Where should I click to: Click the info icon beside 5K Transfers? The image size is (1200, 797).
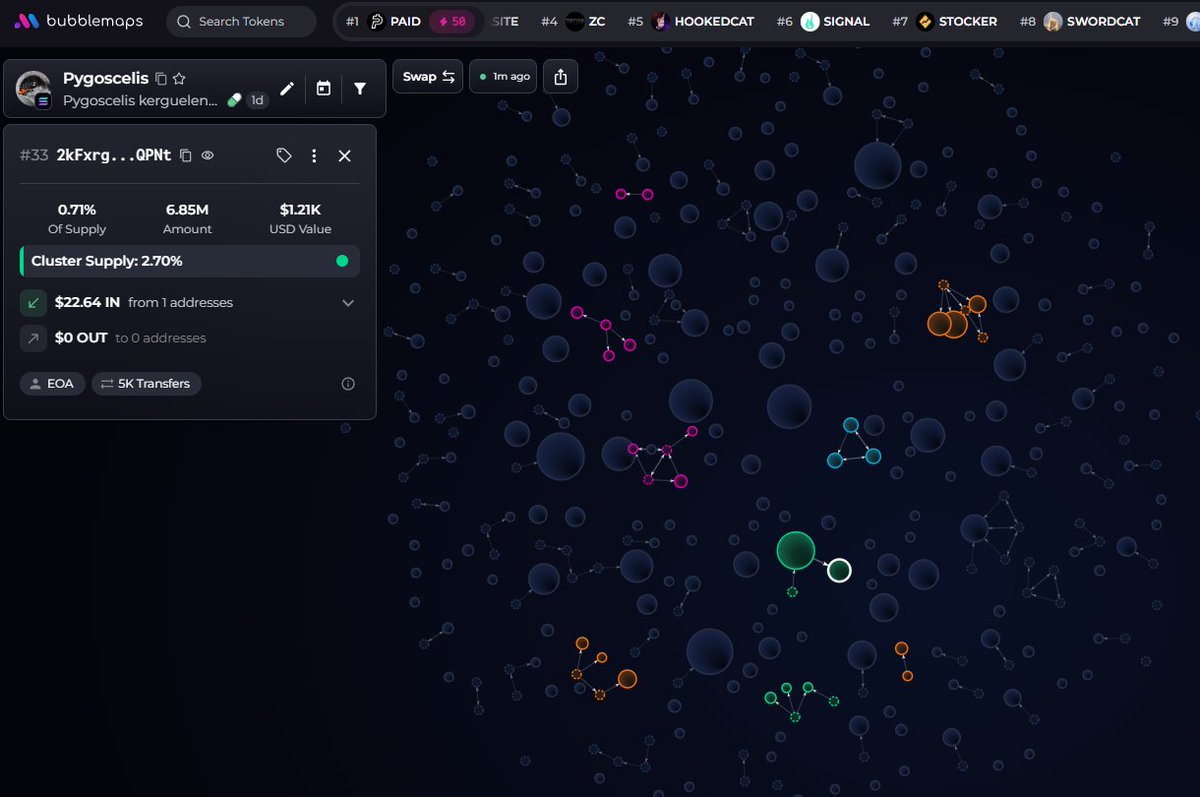pyautogui.click(x=348, y=383)
